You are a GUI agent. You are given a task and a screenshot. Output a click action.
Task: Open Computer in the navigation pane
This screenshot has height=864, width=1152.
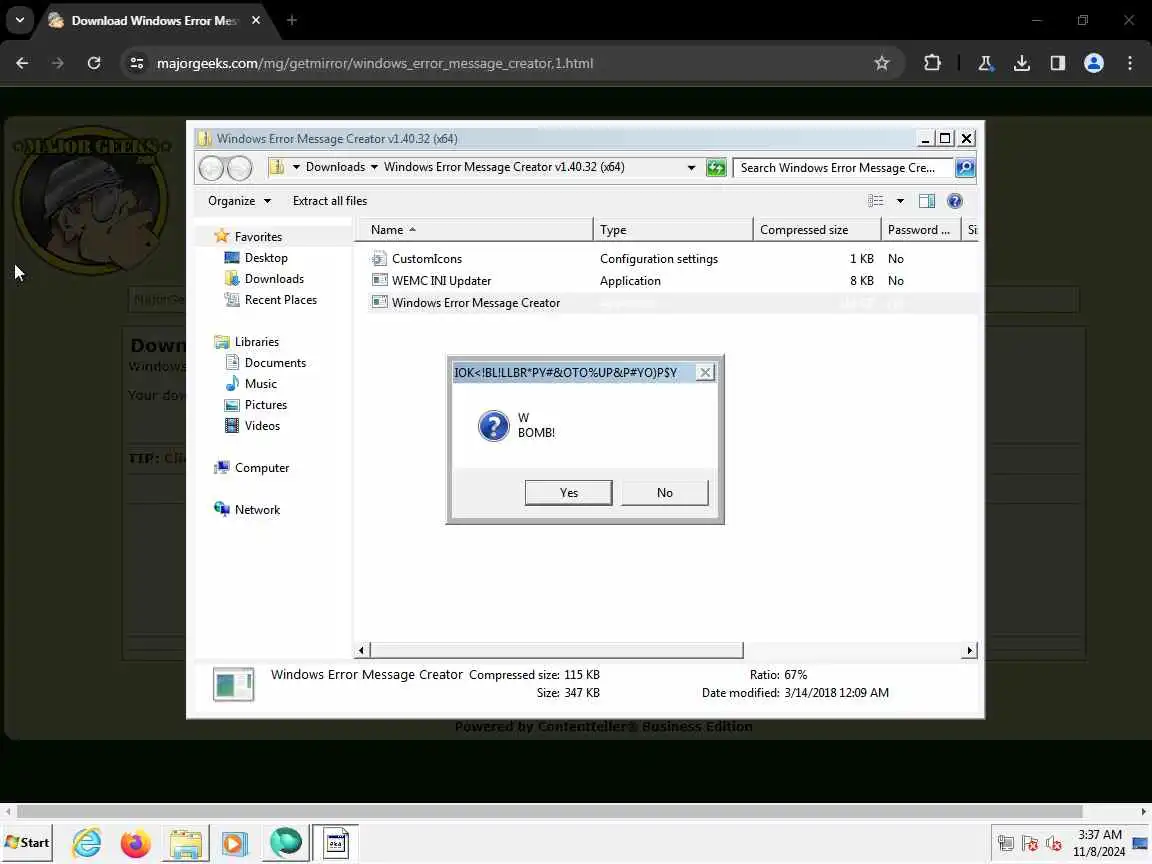pyautogui.click(x=262, y=468)
